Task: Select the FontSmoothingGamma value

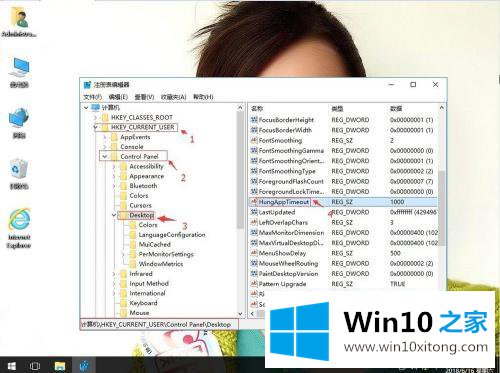Action: click(x=291, y=151)
